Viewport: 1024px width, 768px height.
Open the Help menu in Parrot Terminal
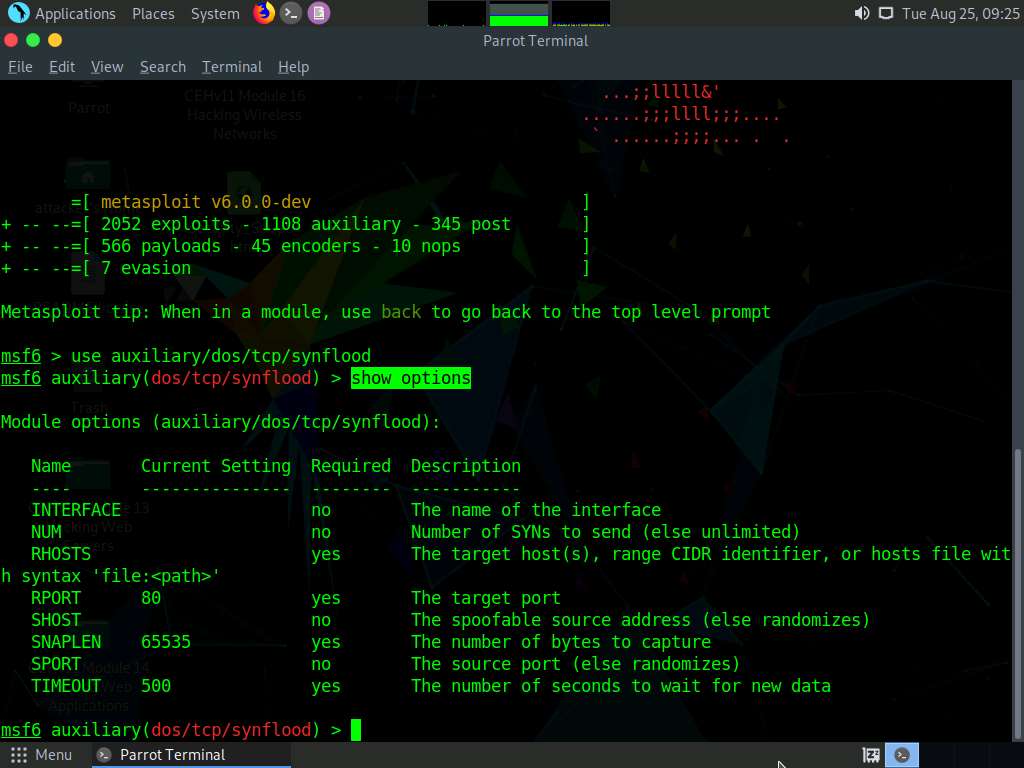pyautogui.click(x=293, y=67)
